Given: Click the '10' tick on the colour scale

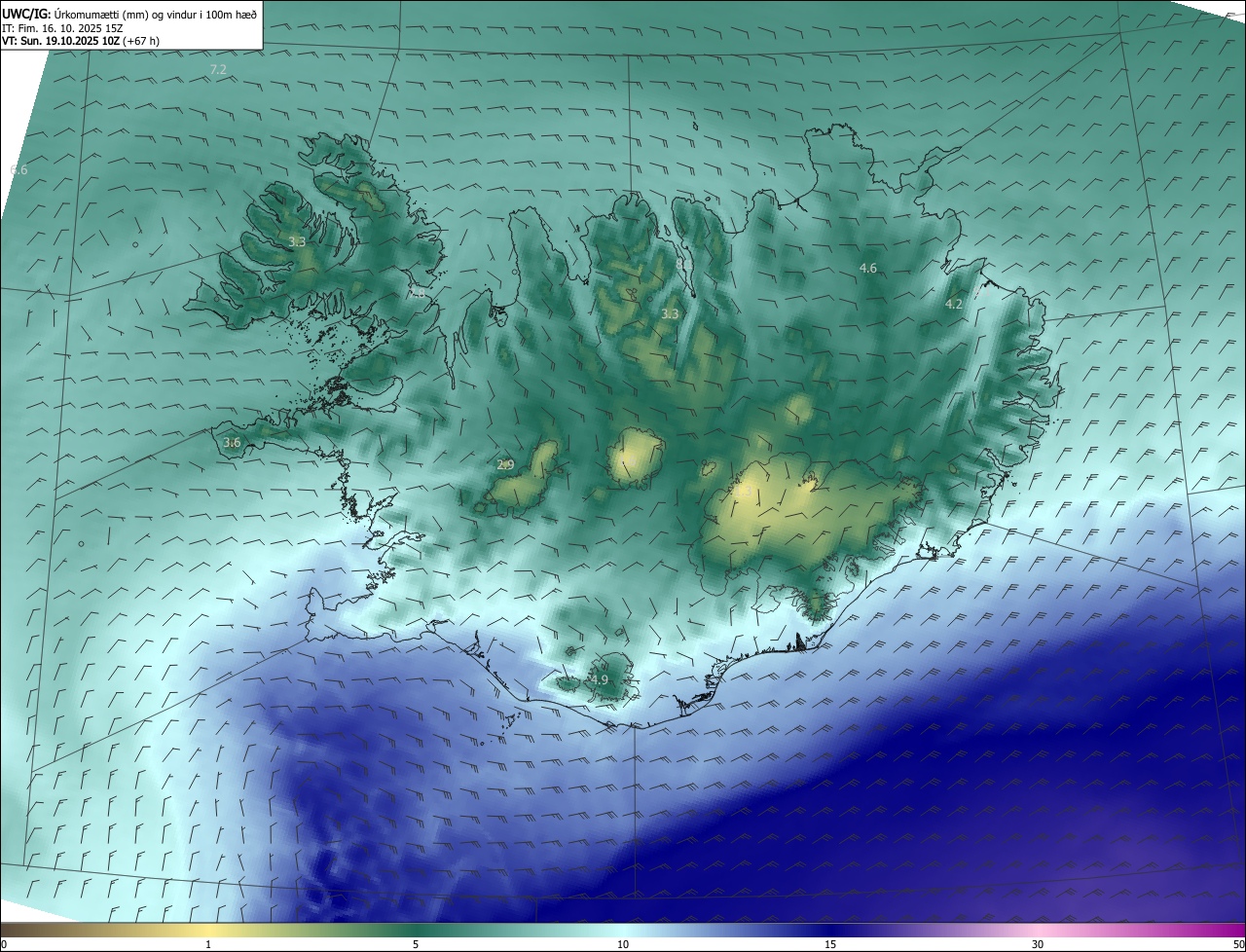Looking at the screenshot, I should [623, 944].
